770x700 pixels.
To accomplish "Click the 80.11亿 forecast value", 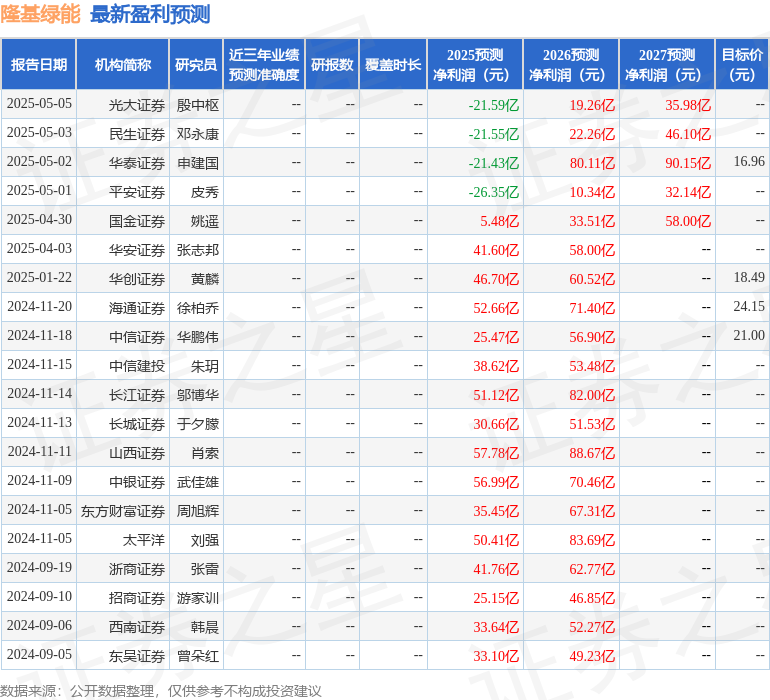I will (x=592, y=163).
